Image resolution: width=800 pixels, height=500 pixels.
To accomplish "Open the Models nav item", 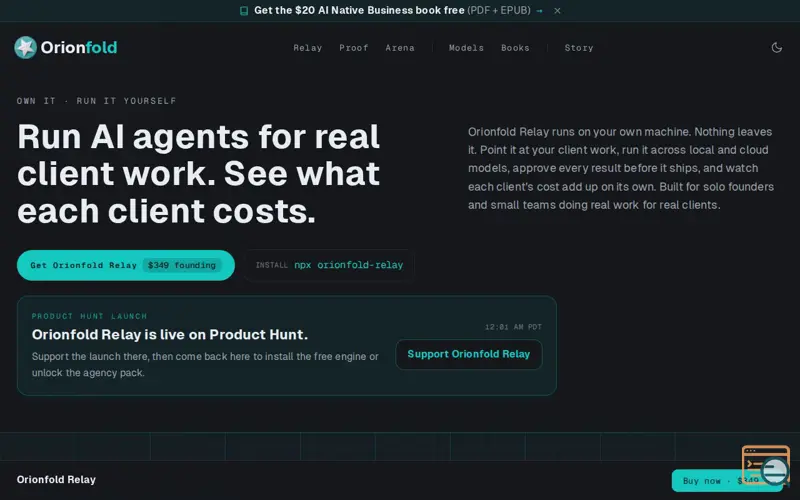I will tap(466, 48).
